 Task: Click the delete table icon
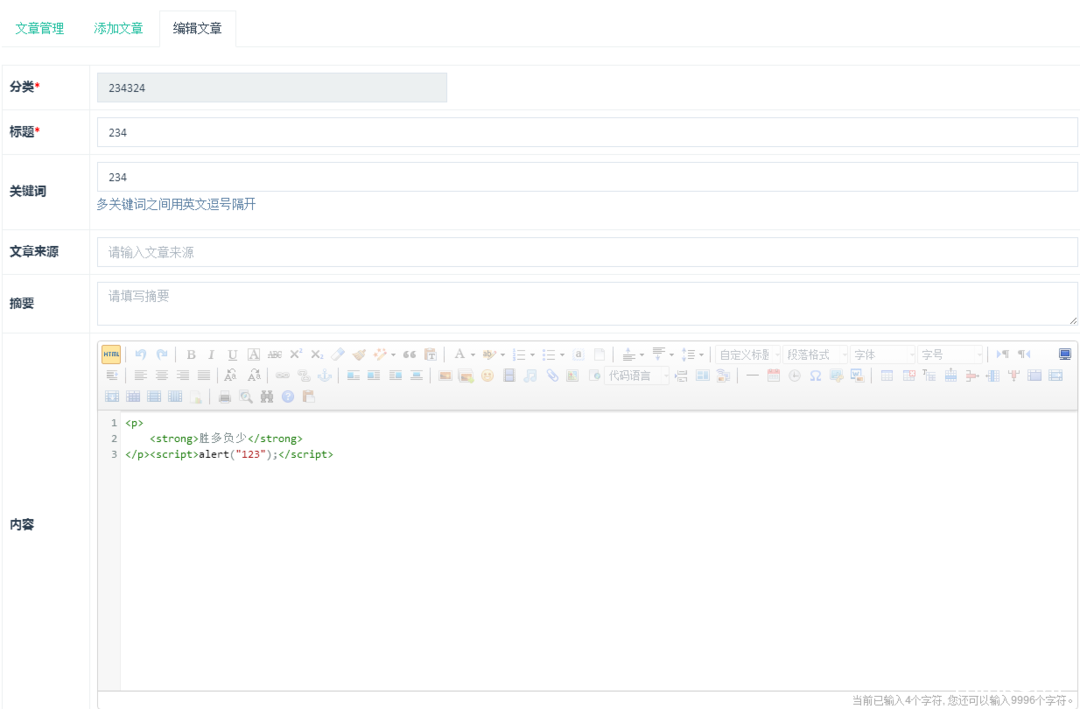tap(908, 376)
